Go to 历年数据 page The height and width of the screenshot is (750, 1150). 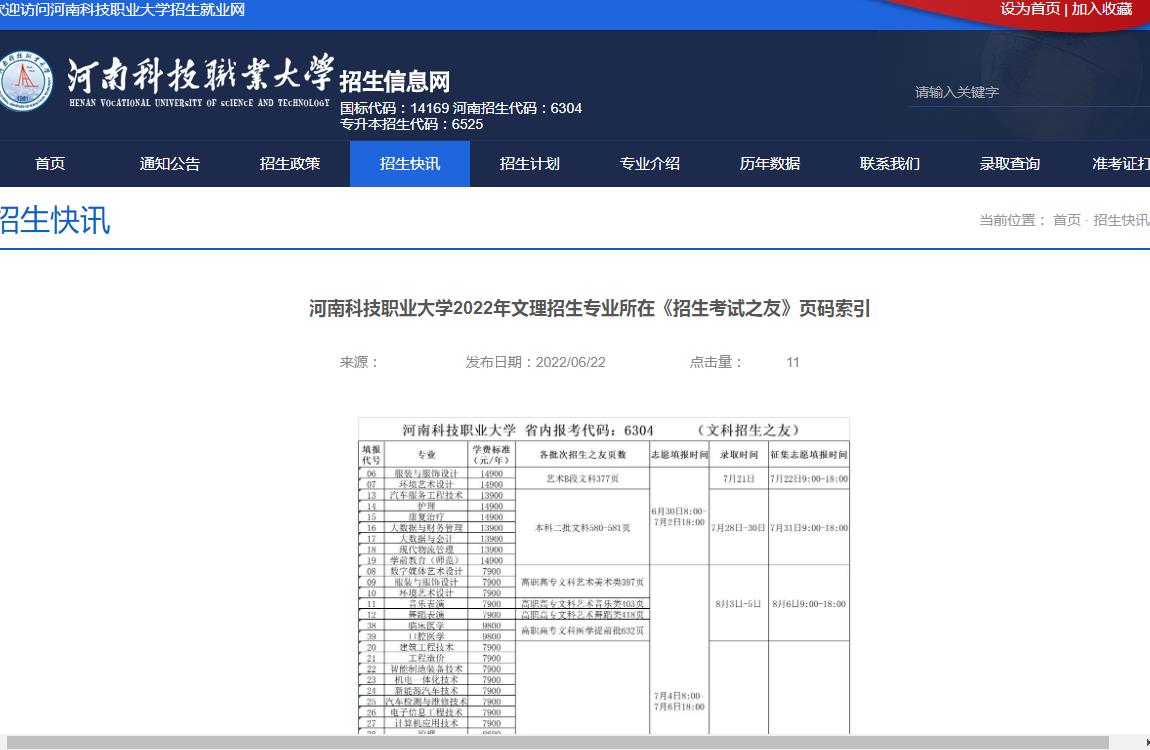click(x=769, y=163)
